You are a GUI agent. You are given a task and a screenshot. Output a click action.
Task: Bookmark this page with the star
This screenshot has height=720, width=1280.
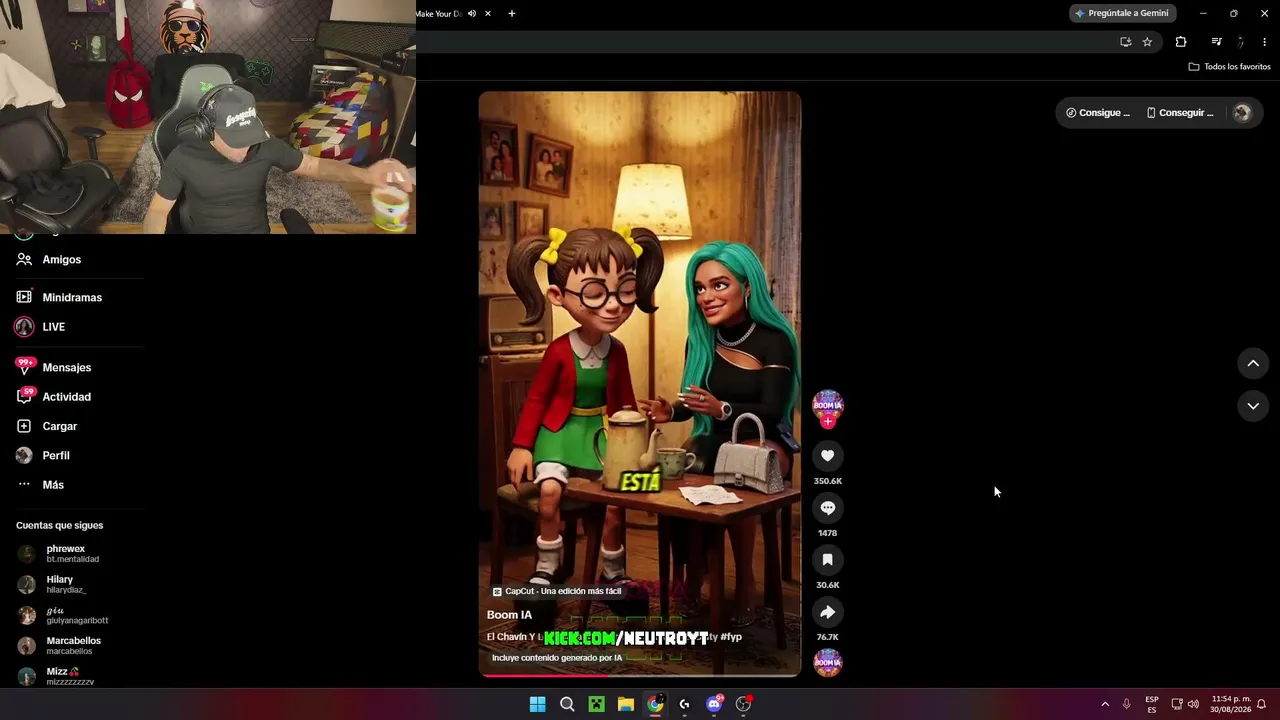point(1147,42)
